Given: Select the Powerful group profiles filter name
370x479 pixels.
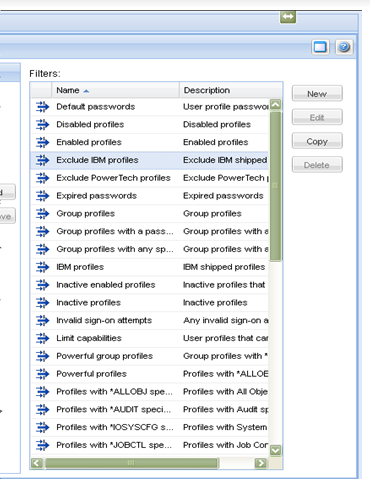Looking at the screenshot, I should click(104, 356).
